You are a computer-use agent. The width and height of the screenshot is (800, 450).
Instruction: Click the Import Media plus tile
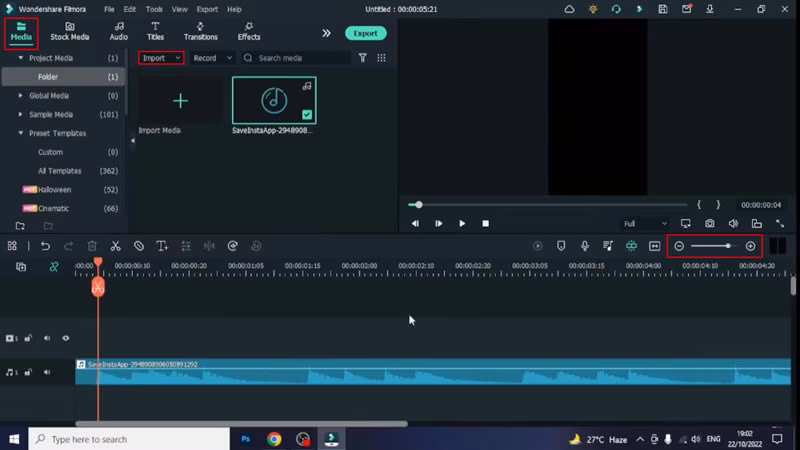[x=180, y=101]
